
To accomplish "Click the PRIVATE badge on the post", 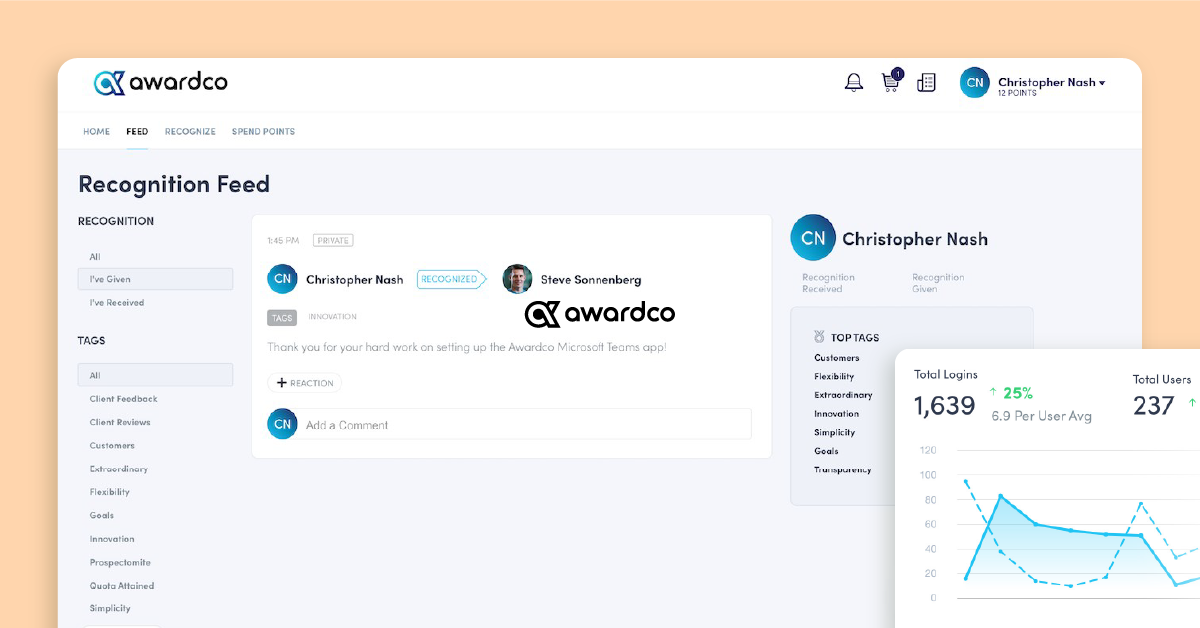I will (x=333, y=240).
